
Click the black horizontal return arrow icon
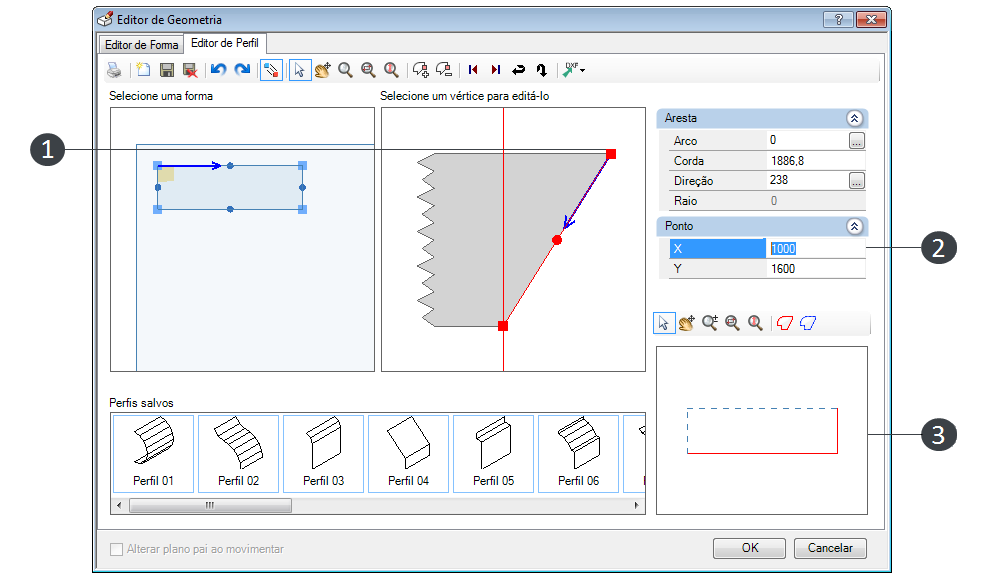tap(519, 70)
